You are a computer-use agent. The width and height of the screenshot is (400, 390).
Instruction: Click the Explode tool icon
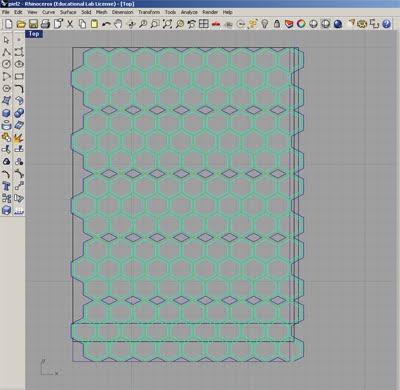pyautogui.click(x=19, y=137)
